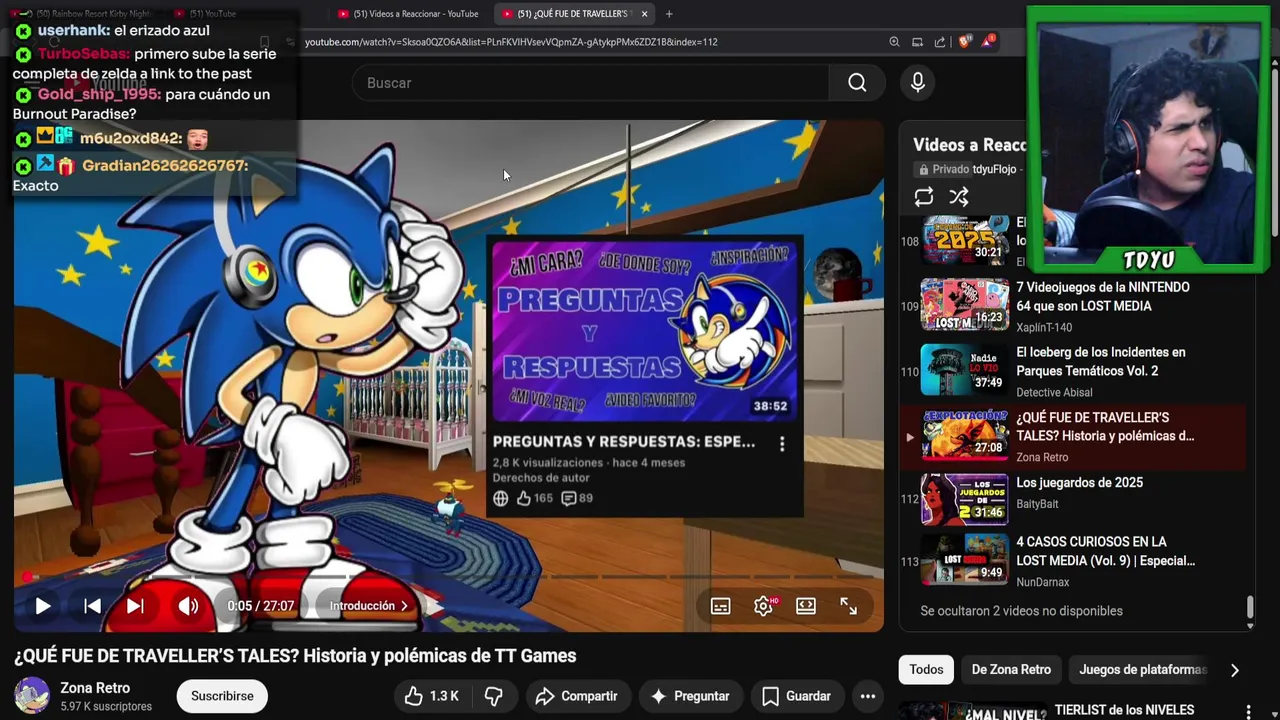
Task: Click the browser address bar URL
Action: pos(511,42)
